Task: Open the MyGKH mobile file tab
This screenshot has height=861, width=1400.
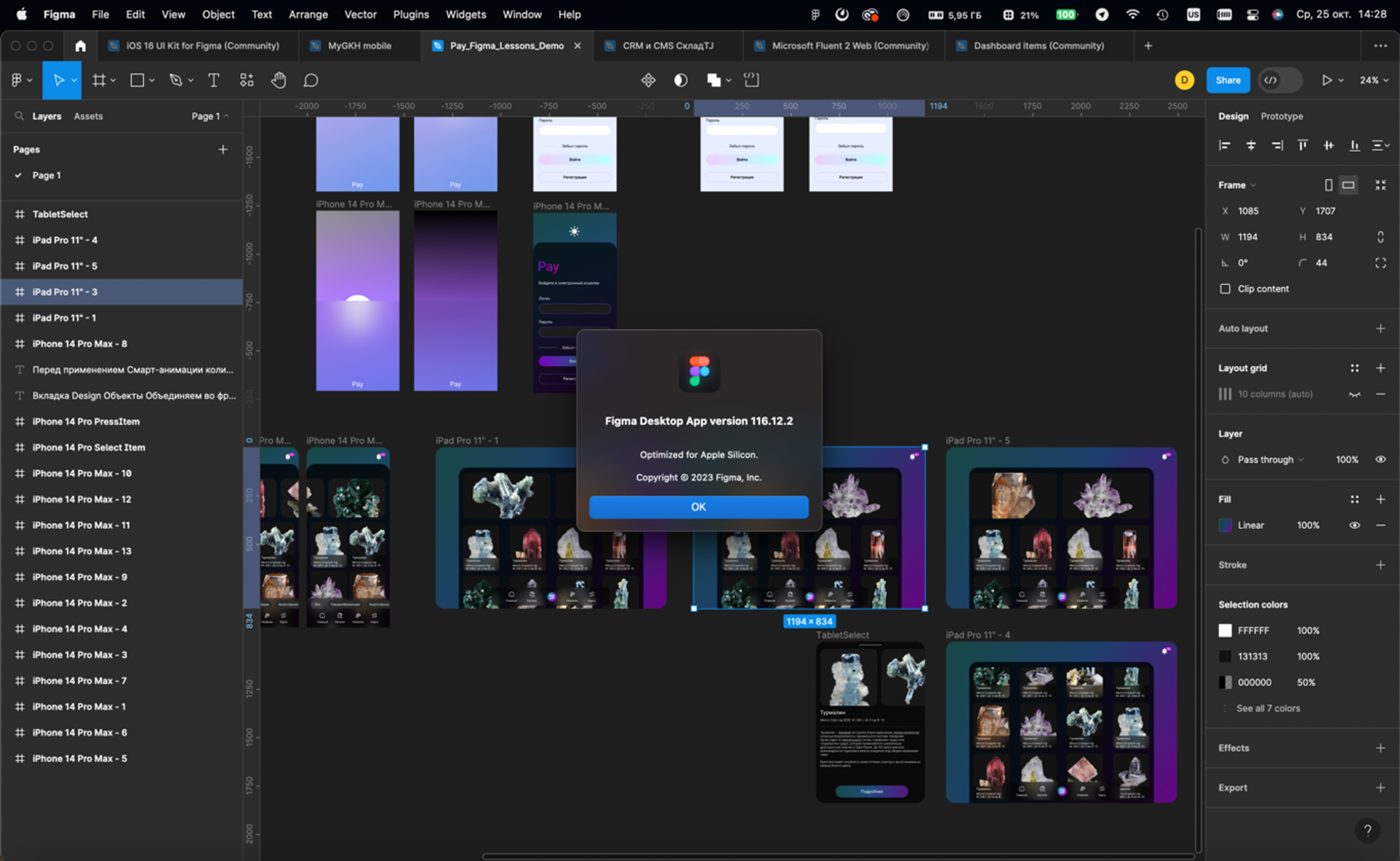Action: [359, 46]
